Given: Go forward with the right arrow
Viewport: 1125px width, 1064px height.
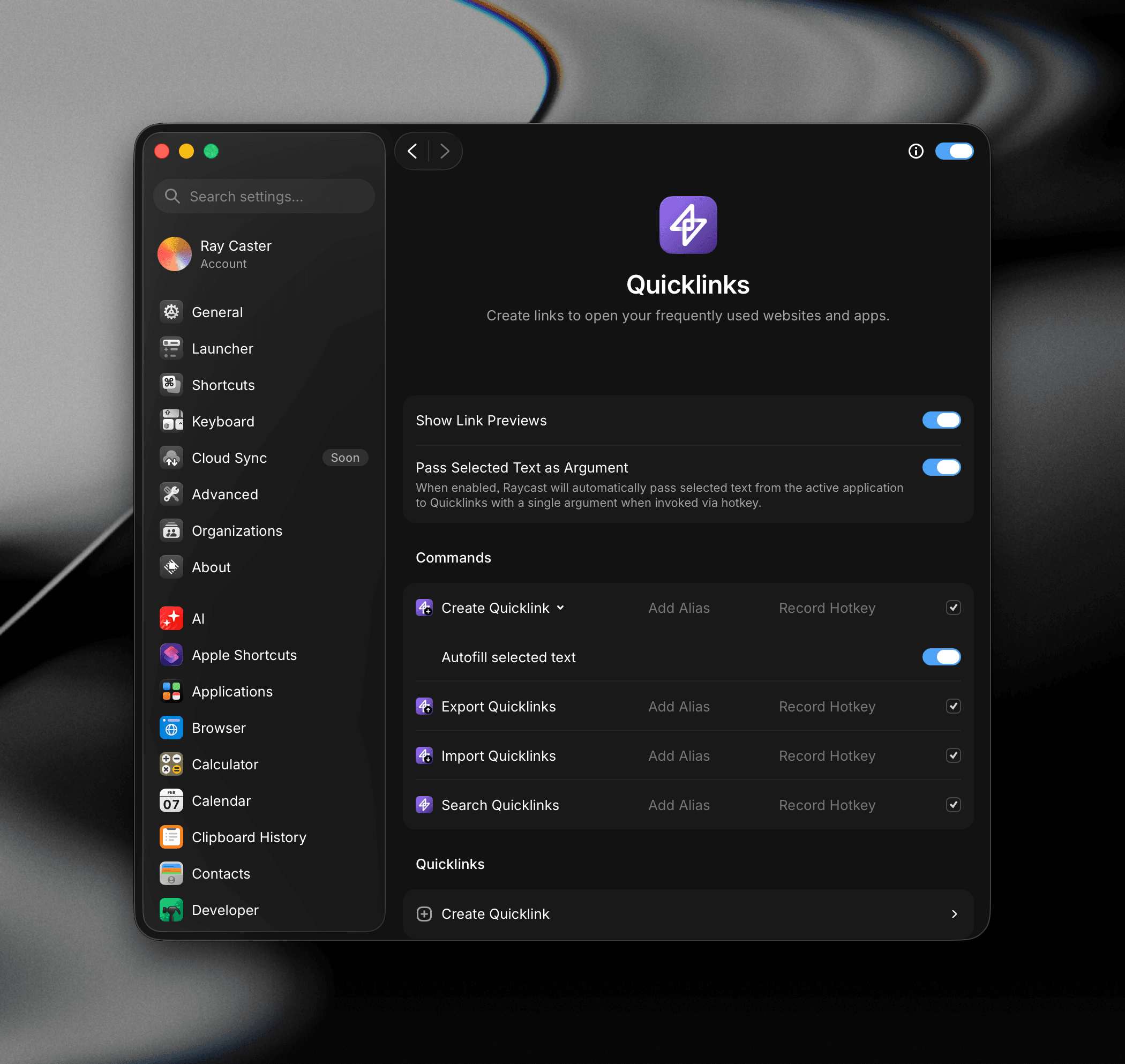Looking at the screenshot, I should tap(445, 151).
